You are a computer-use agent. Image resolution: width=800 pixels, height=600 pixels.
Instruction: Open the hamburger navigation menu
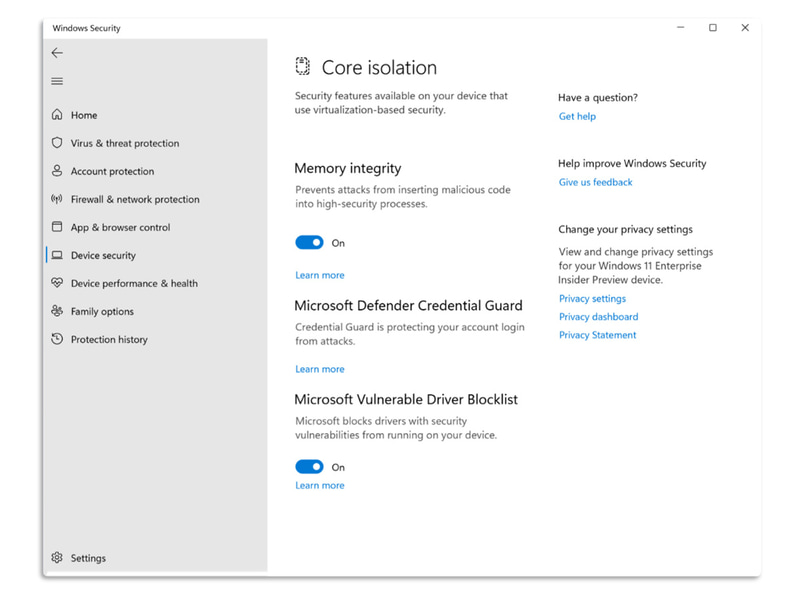(57, 81)
